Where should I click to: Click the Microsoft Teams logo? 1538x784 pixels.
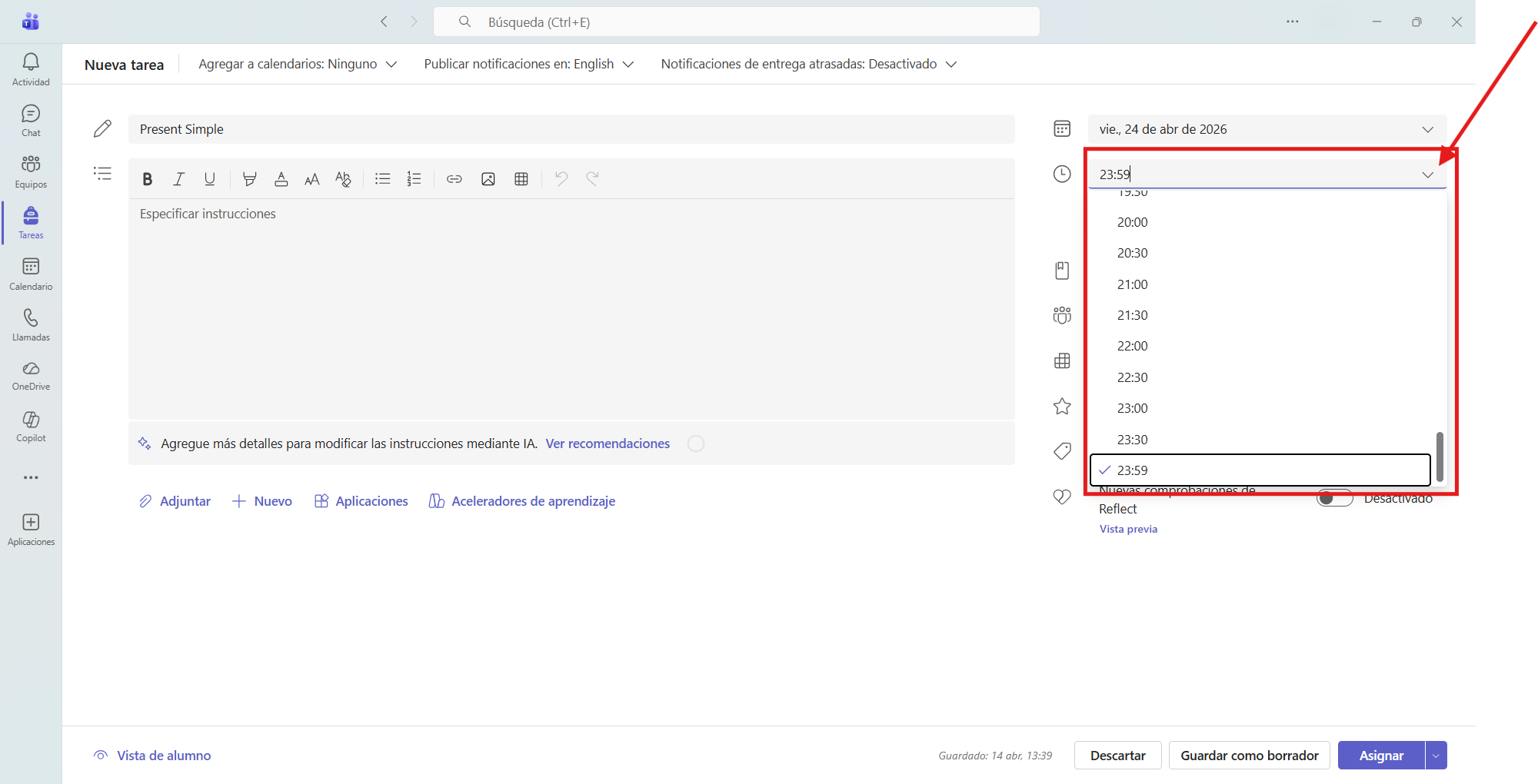31,22
